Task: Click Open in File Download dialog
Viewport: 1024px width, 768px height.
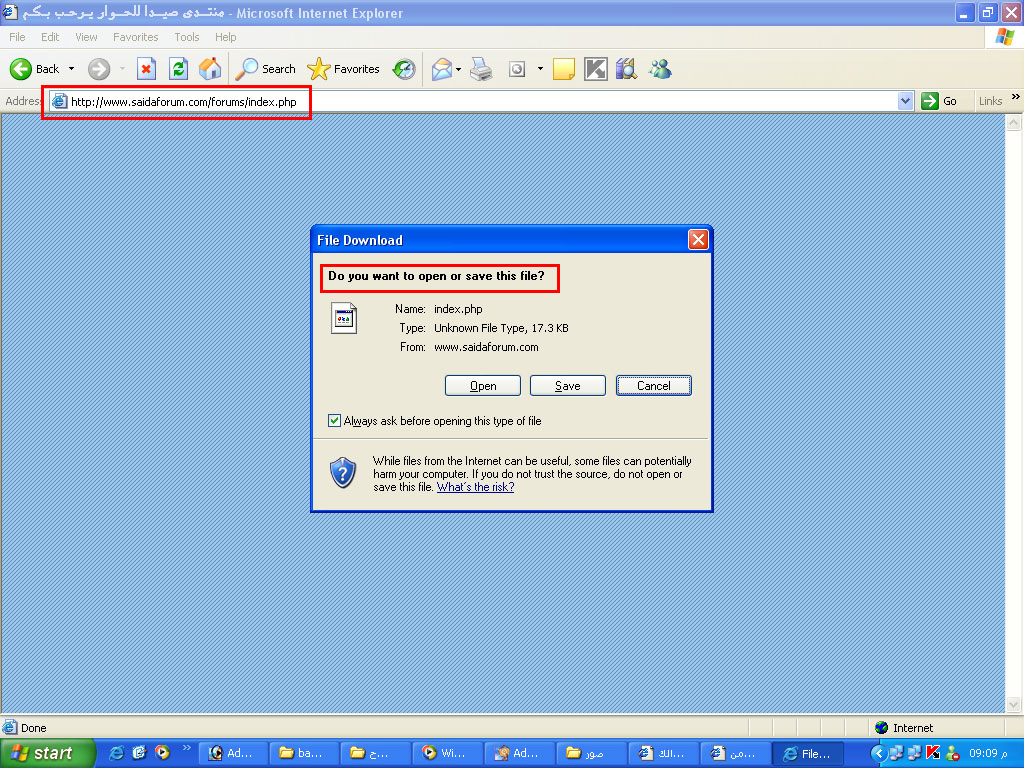Action: point(483,386)
